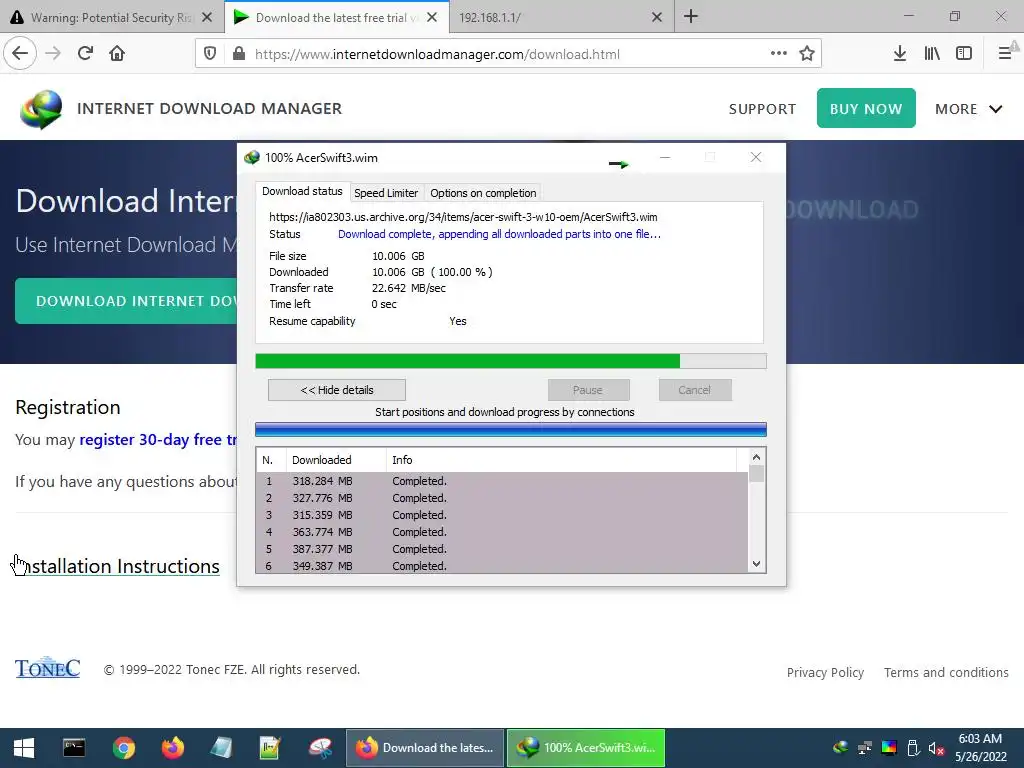The width and height of the screenshot is (1024, 768).
Task: Toggle the Firefox sidebar icon
Action: click(964, 54)
